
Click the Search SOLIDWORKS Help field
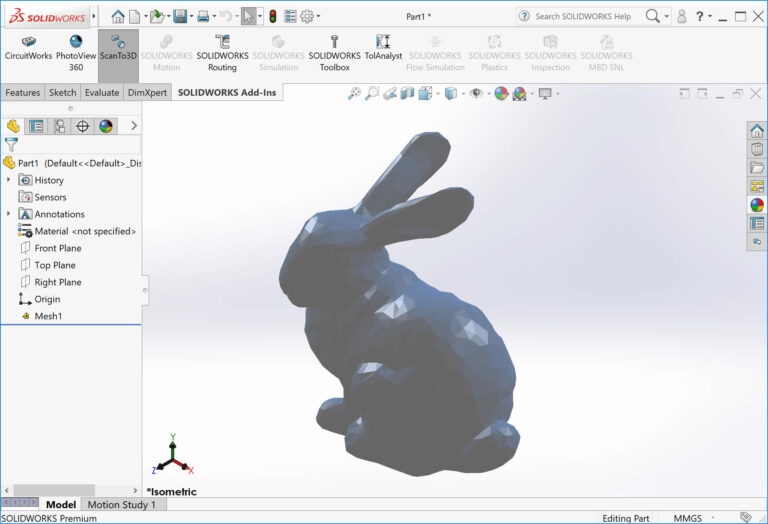[x=583, y=16]
